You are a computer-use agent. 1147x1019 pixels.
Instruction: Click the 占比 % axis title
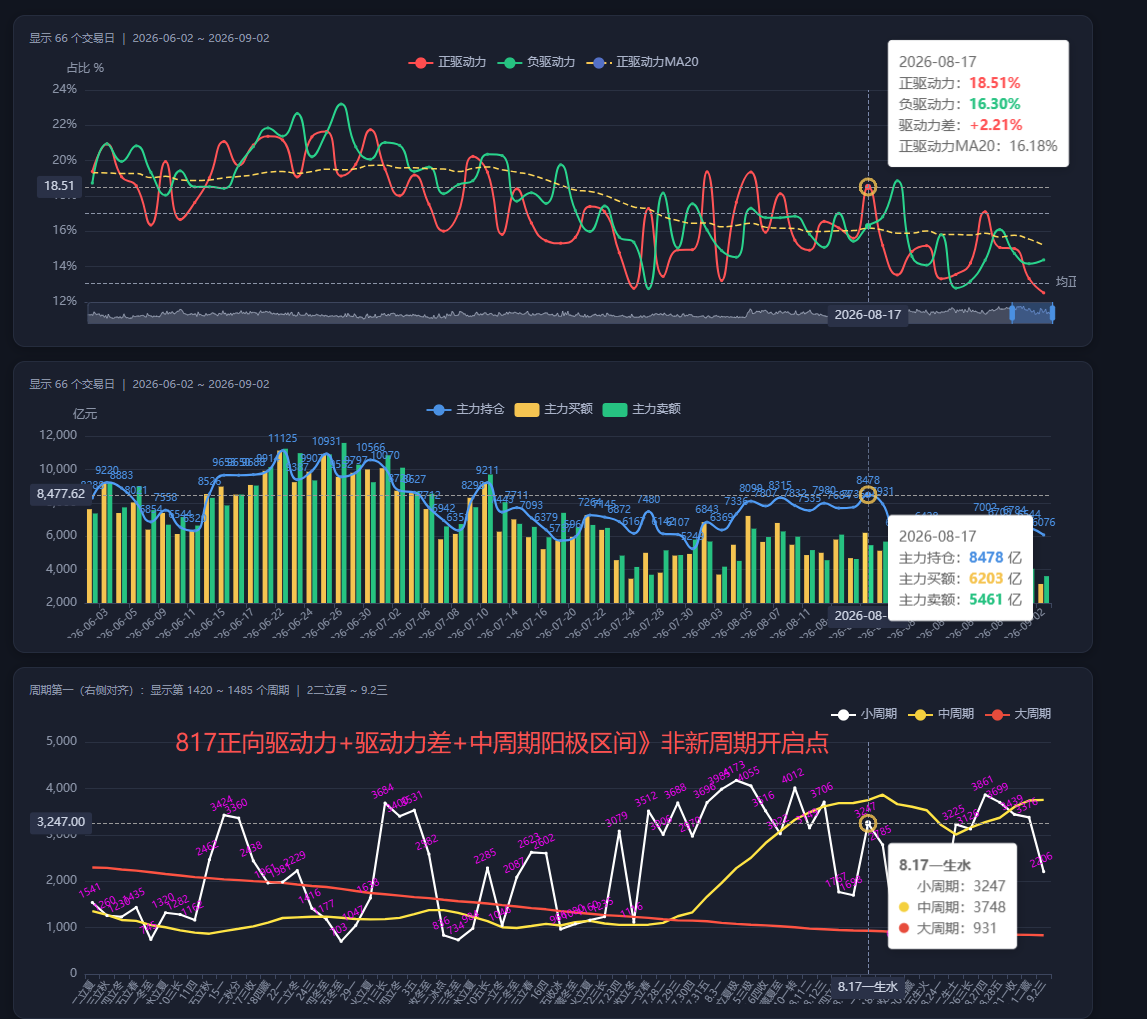click(85, 68)
